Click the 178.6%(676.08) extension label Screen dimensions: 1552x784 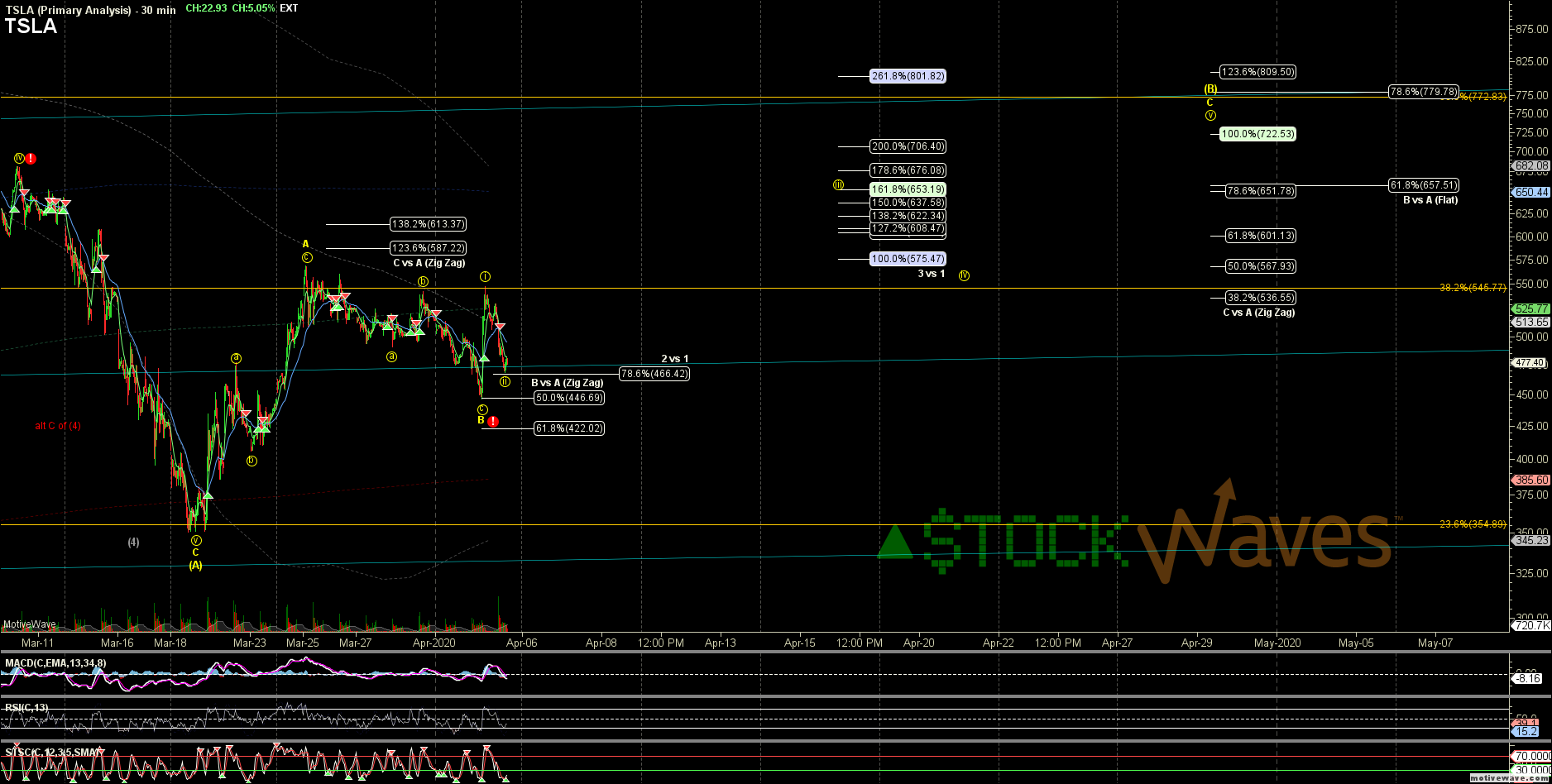(x=908, y=170)
